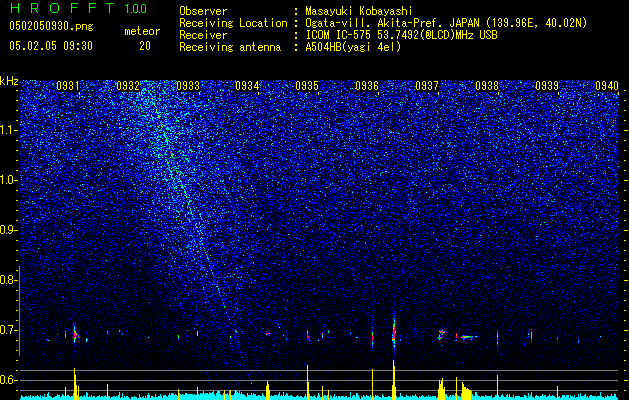The width and height of the screenshot is (629, 400).
Task: Select the Ogata-vill. Akita-Pref. JAPAN location text
Action: [446, 23]
